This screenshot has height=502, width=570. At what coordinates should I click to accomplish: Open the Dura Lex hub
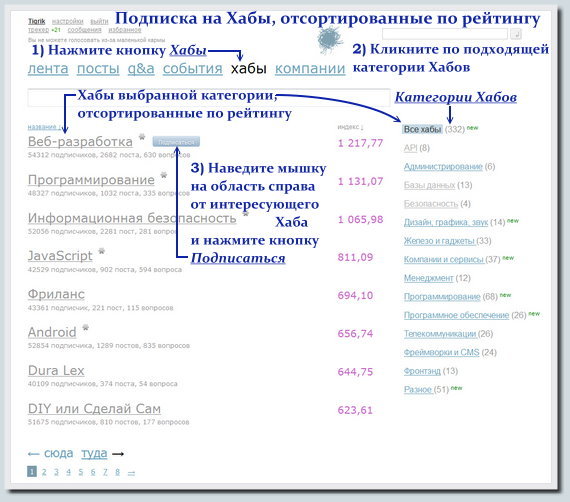[x=56, y=370]
